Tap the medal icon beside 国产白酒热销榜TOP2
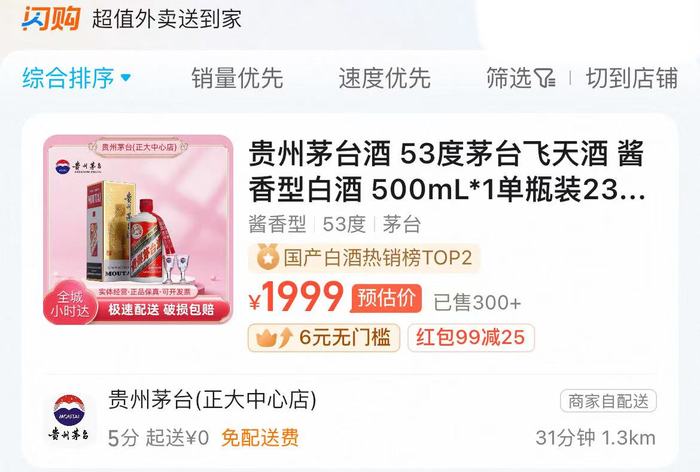700x472 pixels. coord(267,258)
